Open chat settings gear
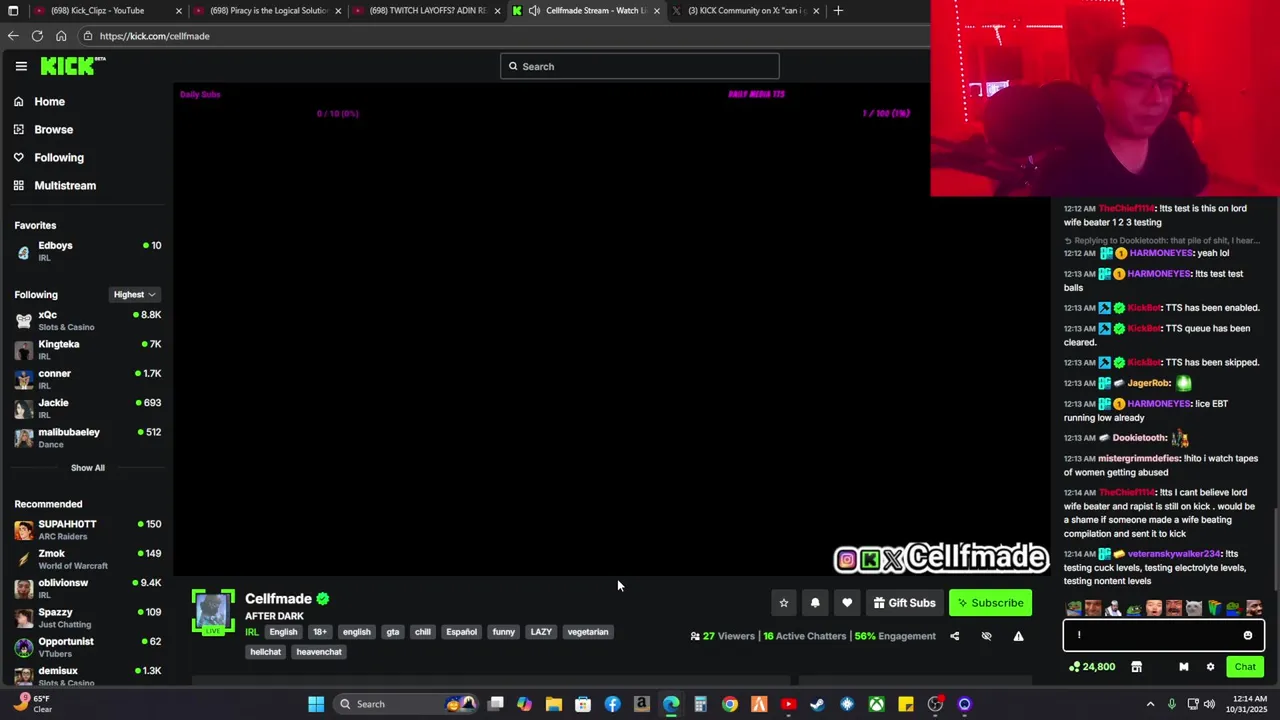 coord(1210,667)
